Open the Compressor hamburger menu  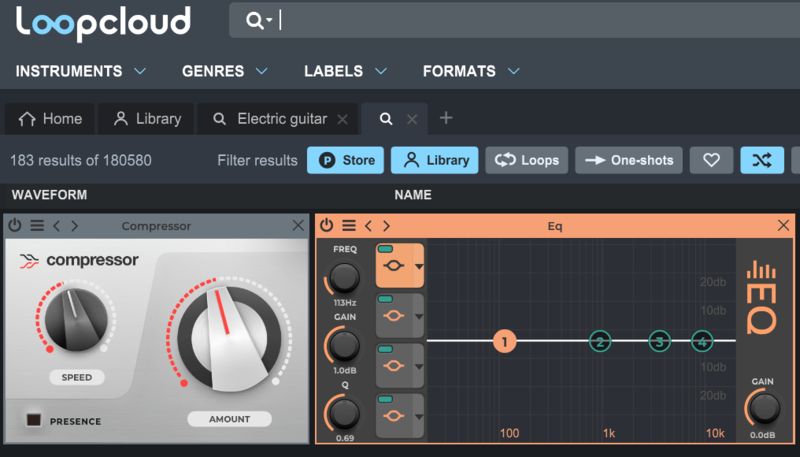(36, 226)
